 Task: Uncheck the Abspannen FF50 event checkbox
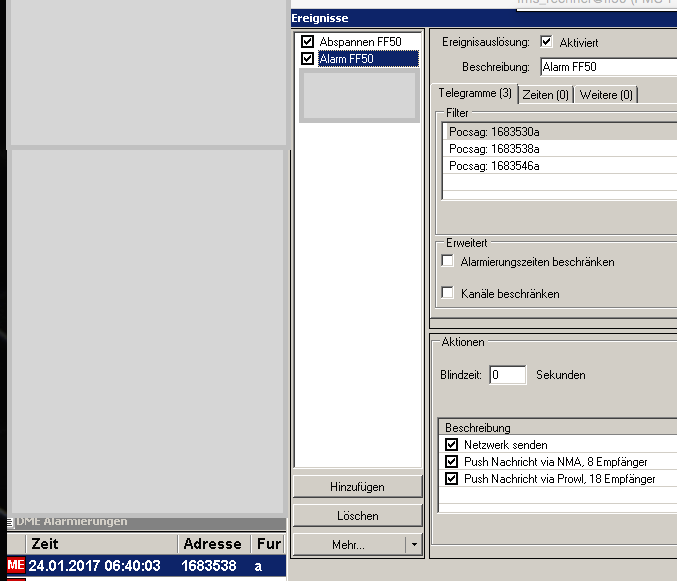pos(307,41)
